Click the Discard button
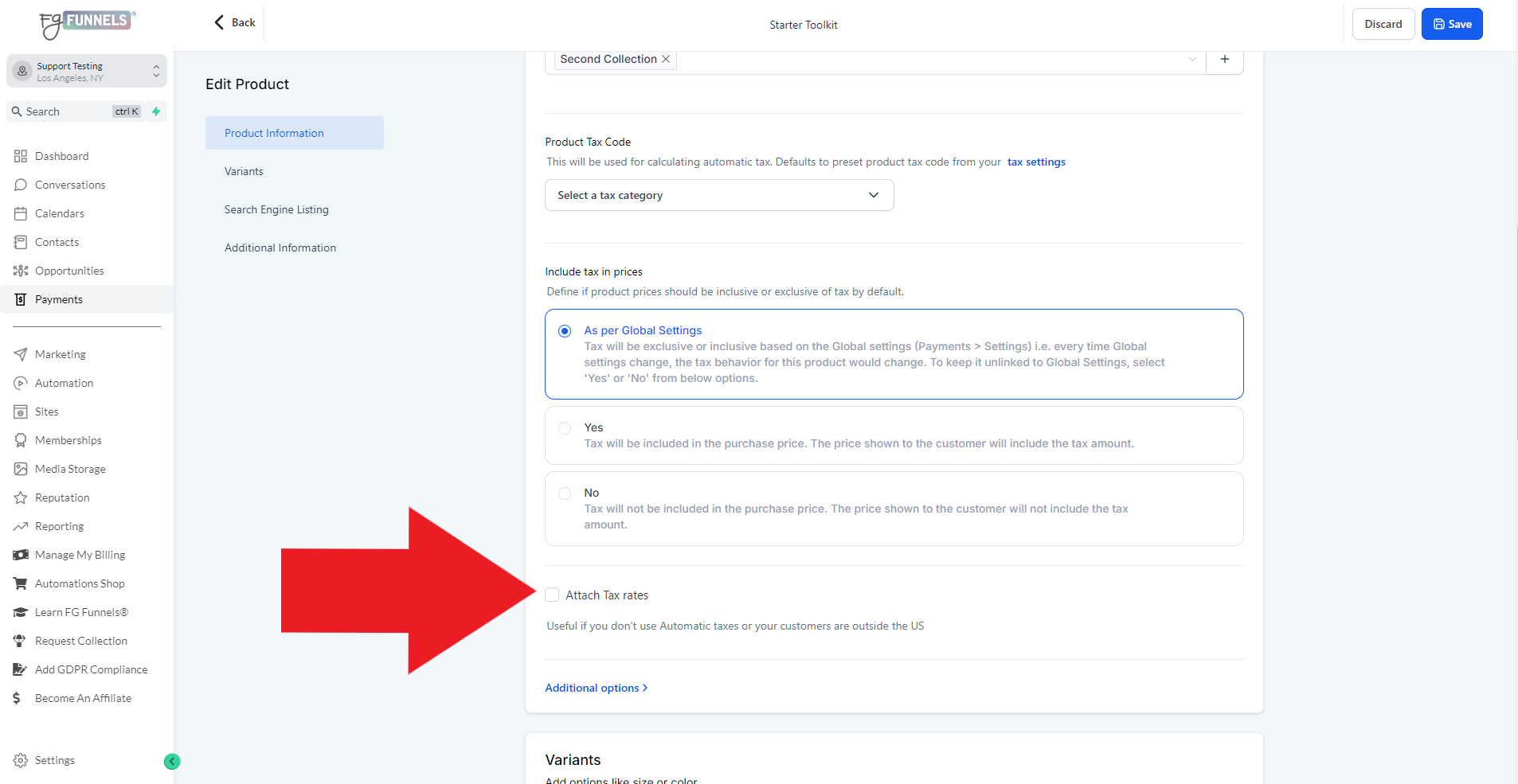 pos(1383,24)
